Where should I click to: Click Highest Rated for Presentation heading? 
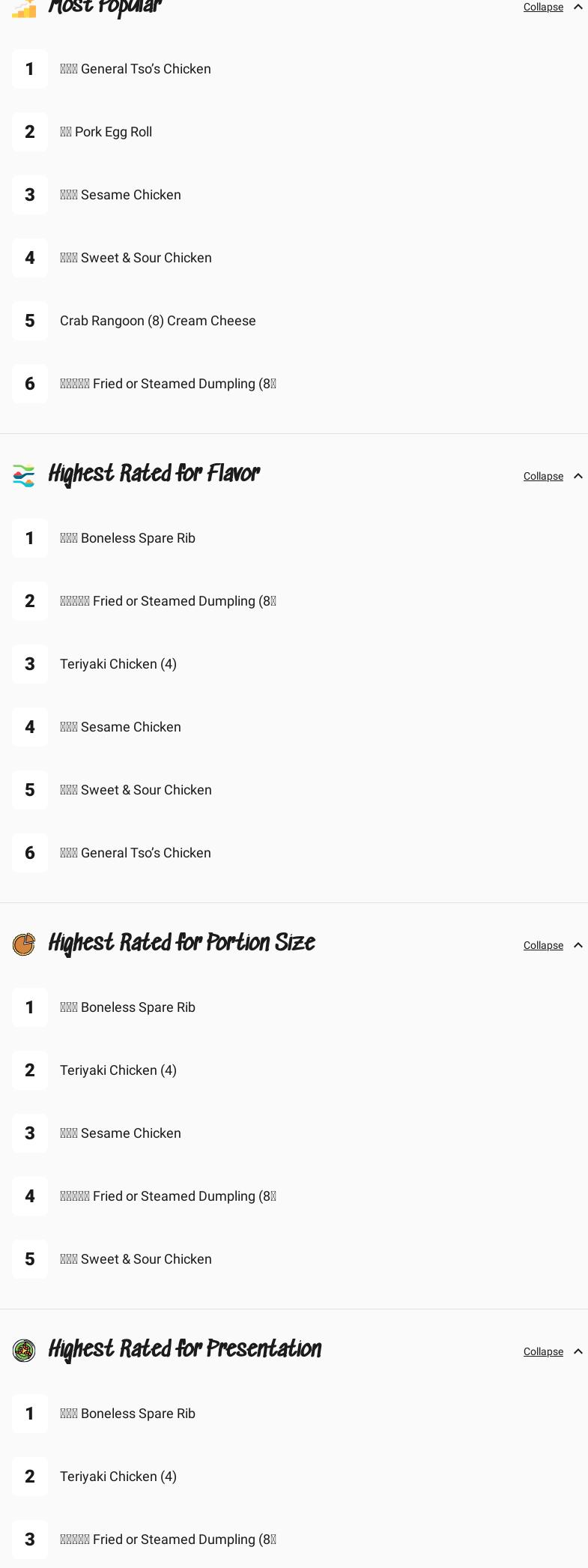[184, 1351]
